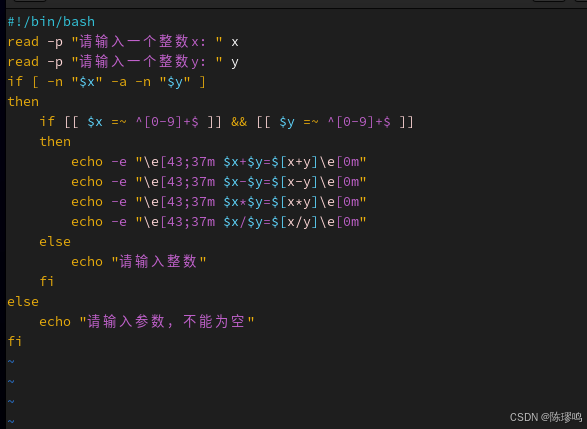This screenshot has width=587, height=429.
Task: Click the string "请输入整数"
Action: 159,262
